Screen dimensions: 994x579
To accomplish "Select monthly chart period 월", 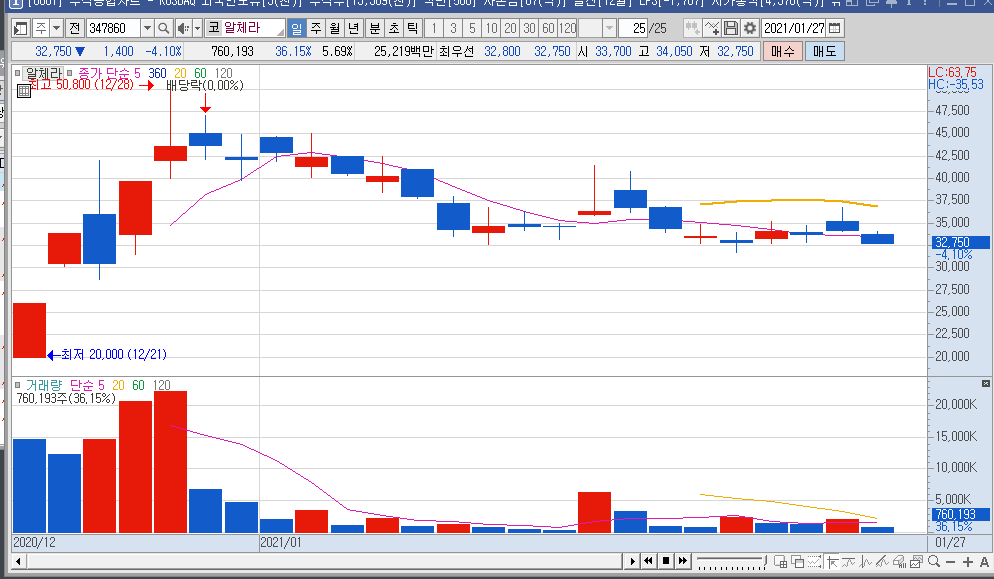I will click(x=335, y=28).
